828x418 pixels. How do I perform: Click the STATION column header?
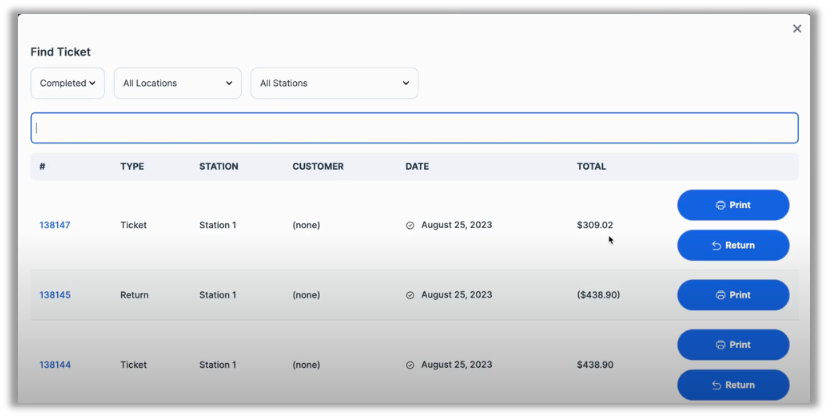(219, 166)
